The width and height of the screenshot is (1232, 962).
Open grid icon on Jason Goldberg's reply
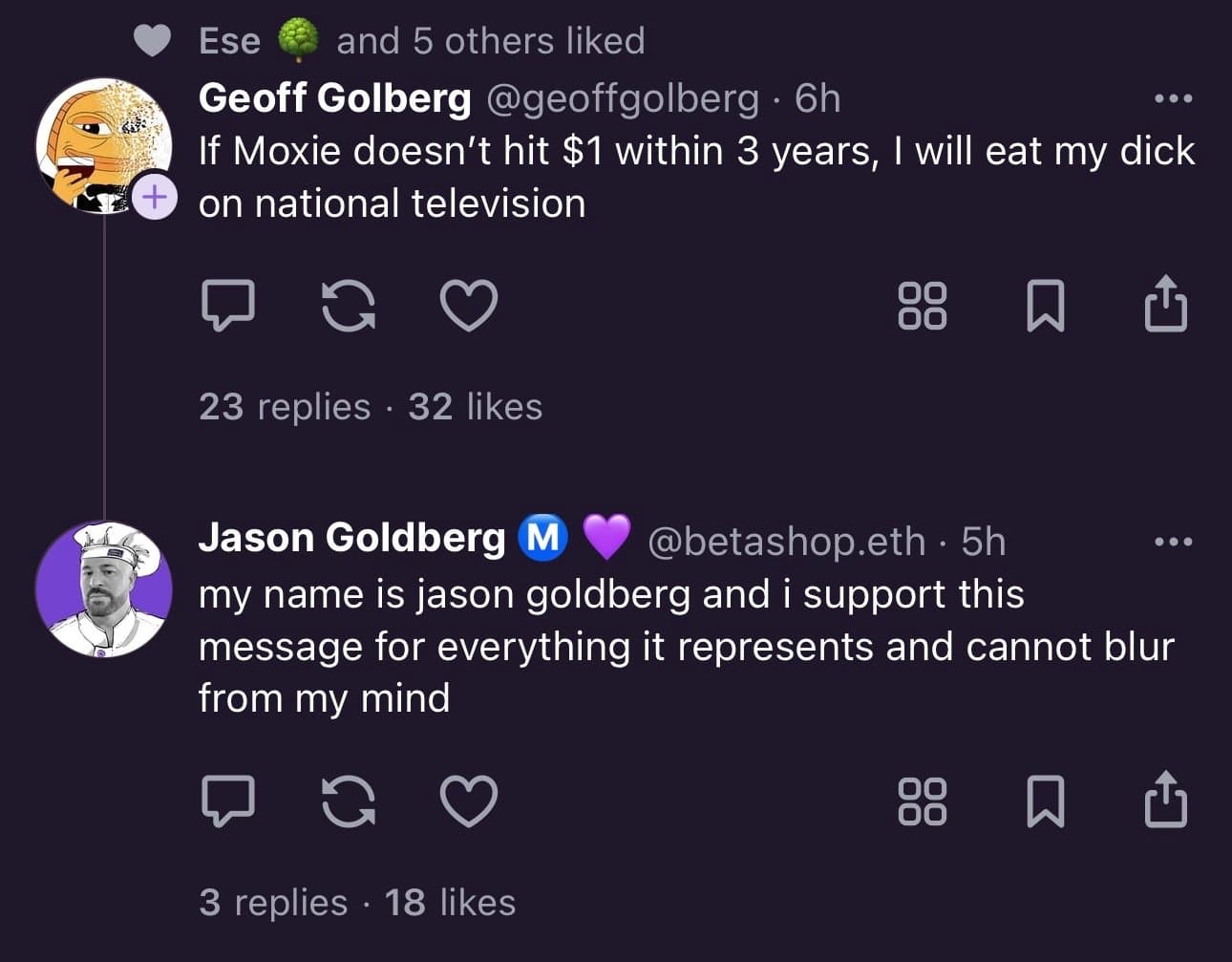tap(923, 800)
